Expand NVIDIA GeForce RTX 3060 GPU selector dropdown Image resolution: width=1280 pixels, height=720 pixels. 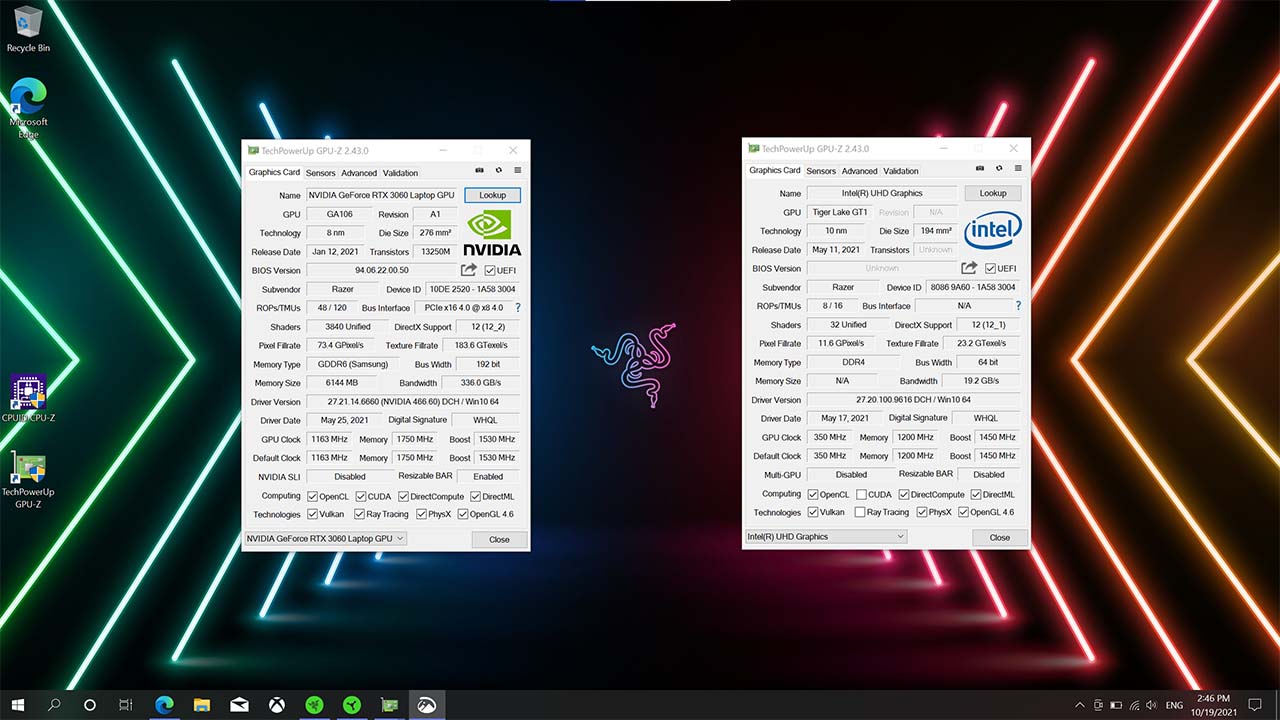click(325, 539)
